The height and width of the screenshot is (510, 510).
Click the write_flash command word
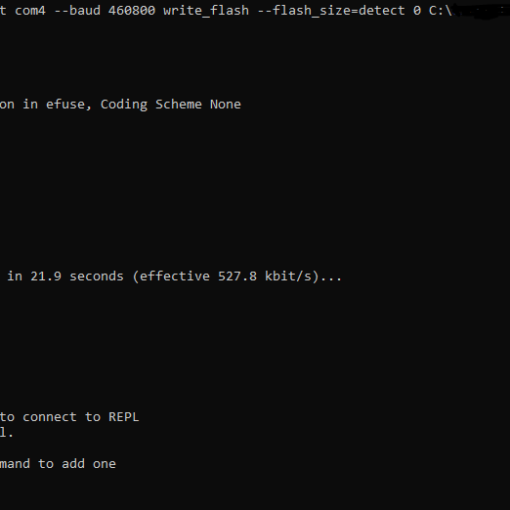[206, 11]
